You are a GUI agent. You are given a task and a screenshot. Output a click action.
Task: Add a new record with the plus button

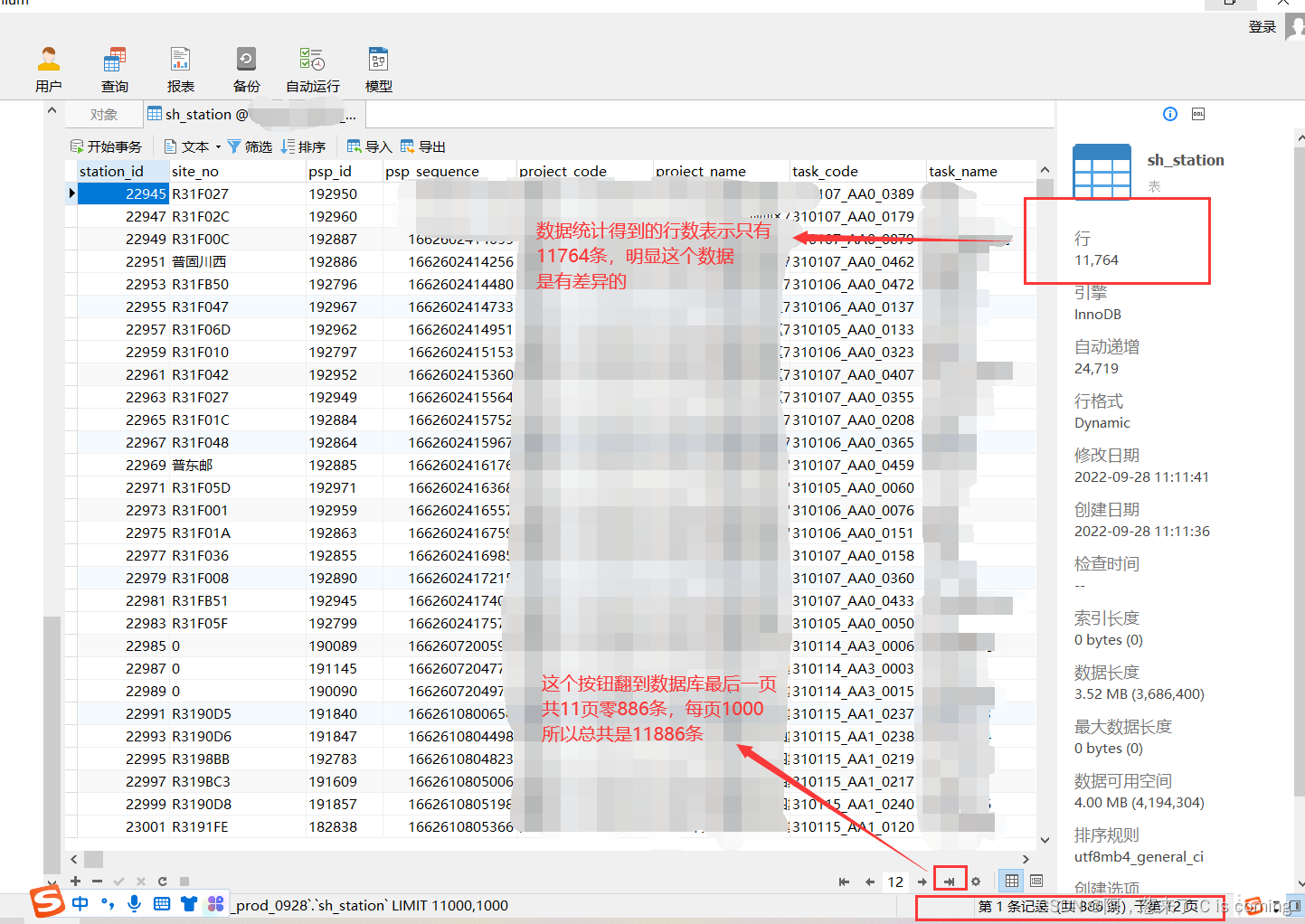[x=75, y=881]
